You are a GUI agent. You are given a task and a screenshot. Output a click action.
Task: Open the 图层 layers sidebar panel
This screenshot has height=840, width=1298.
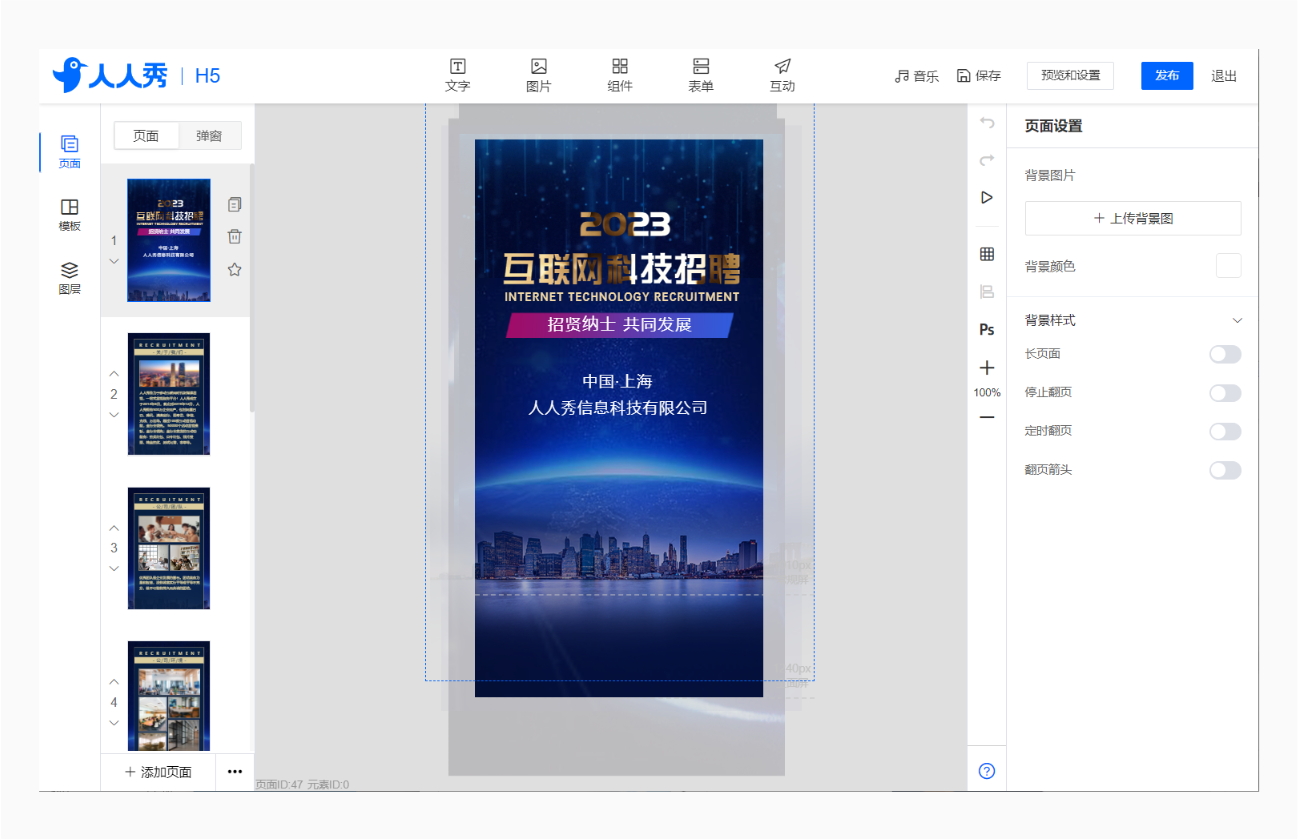69,278
